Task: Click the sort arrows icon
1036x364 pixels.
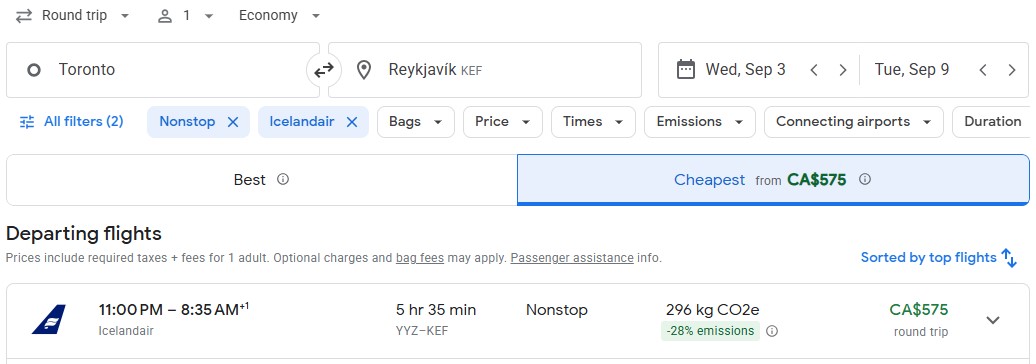Action: 1009,258
